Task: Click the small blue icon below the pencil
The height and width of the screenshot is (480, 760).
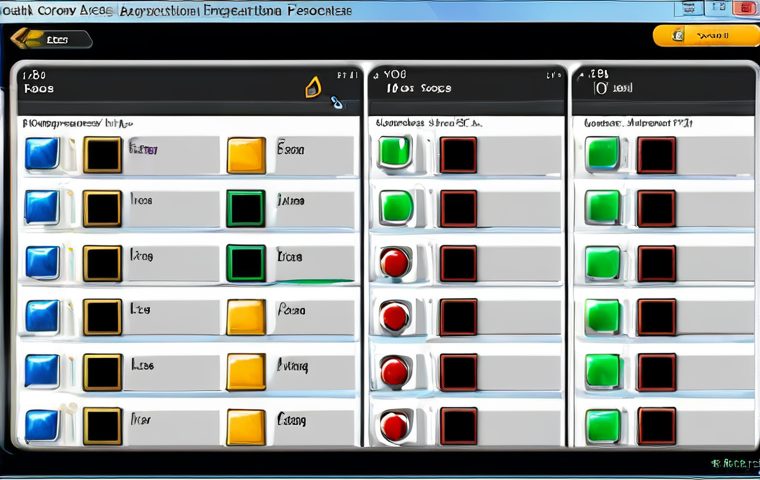Action: pyautogui.click(x=336, y=101)
